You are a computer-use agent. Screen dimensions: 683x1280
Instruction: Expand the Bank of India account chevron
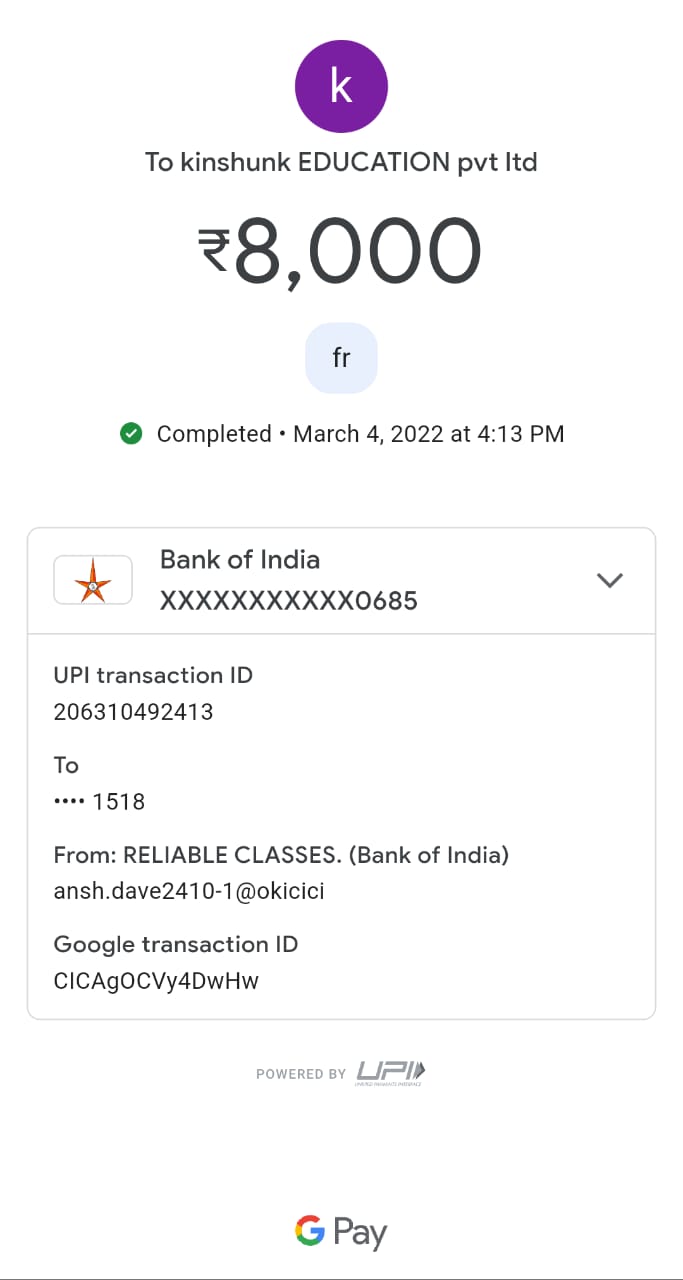(609, 580)
